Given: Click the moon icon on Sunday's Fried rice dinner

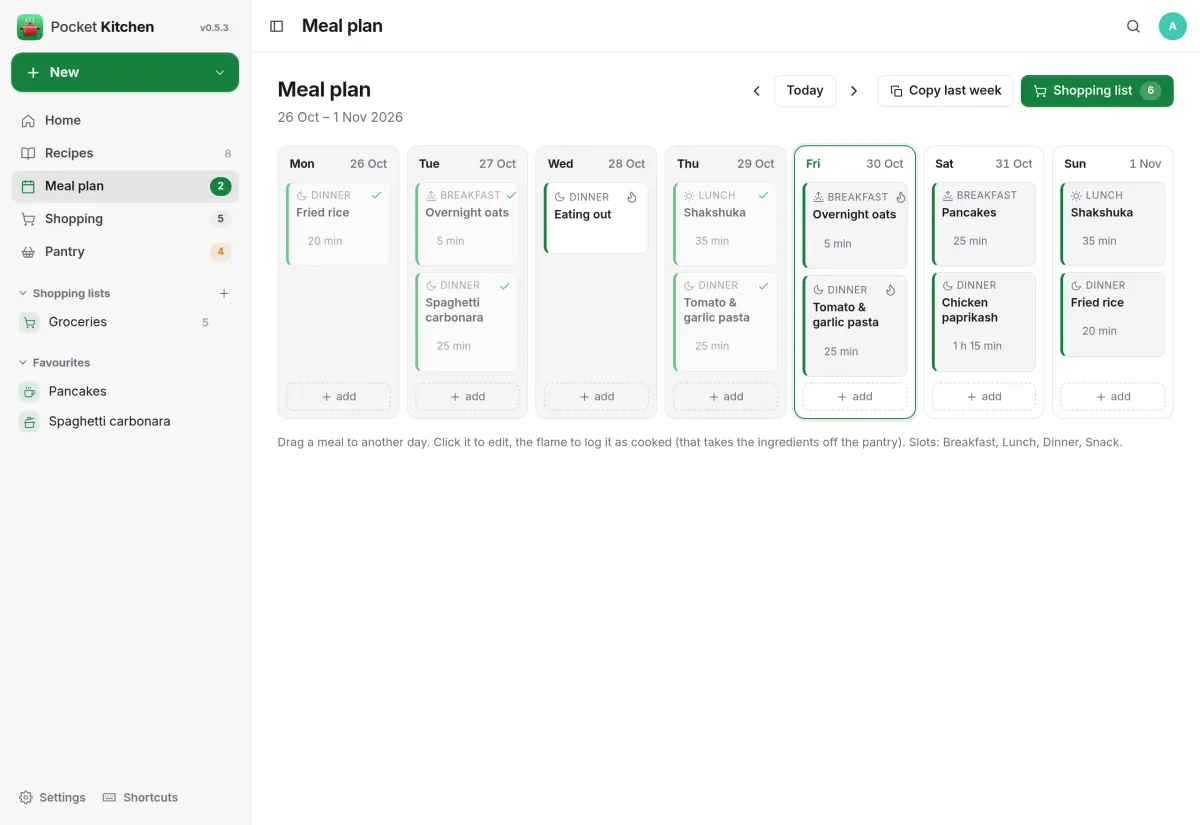Looking at the screenshot, I should pos(1076,285).
